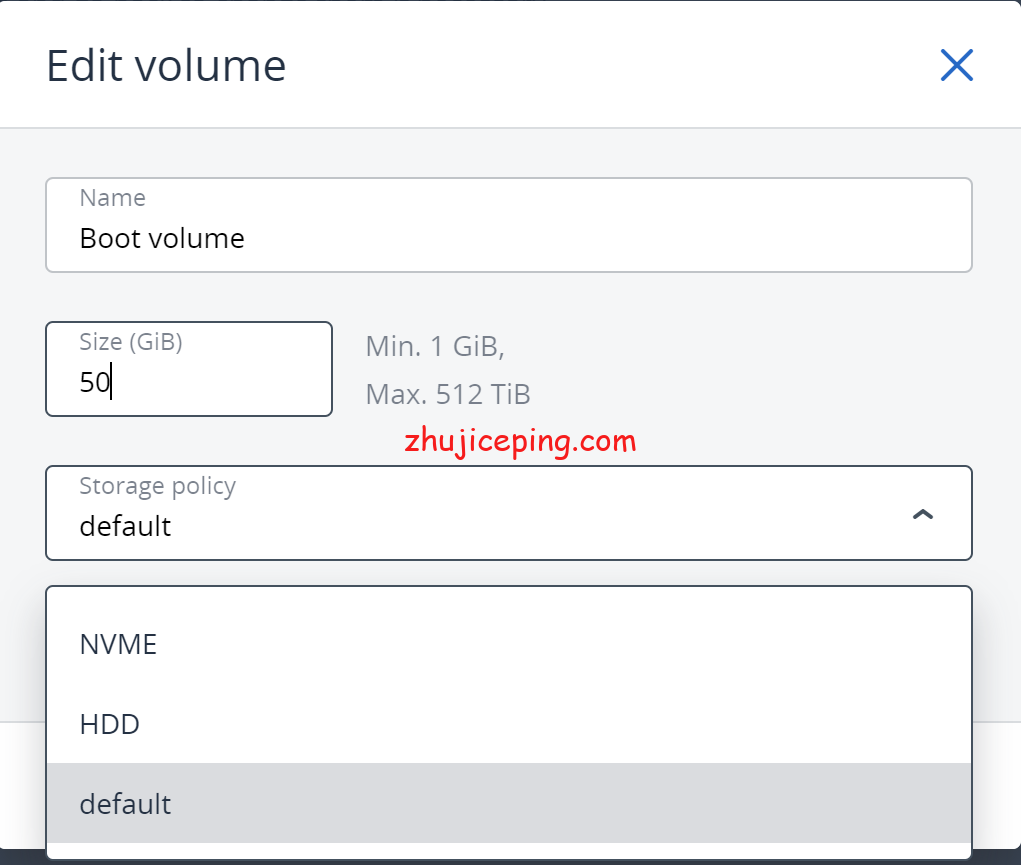Viewport: 1021px width, 865px height.
Task: Click empty space in the dialog header bar
Action: click(600, 66)
